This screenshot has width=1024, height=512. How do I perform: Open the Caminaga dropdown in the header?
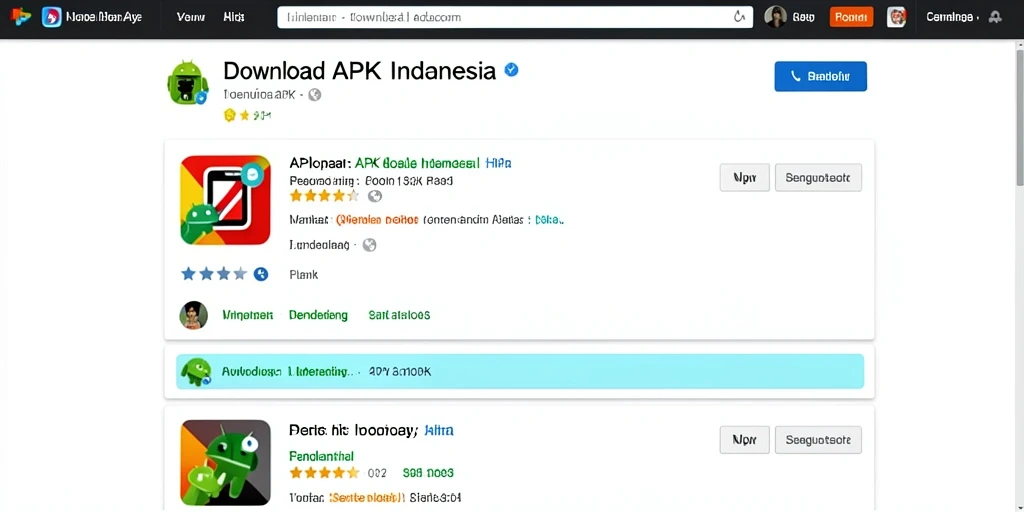(952, 18)
